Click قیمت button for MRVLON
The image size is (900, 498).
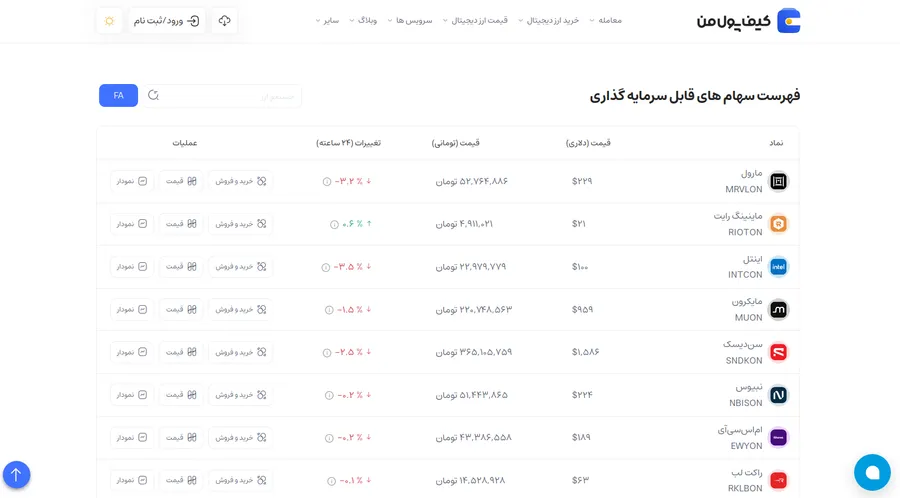[181, 181]
